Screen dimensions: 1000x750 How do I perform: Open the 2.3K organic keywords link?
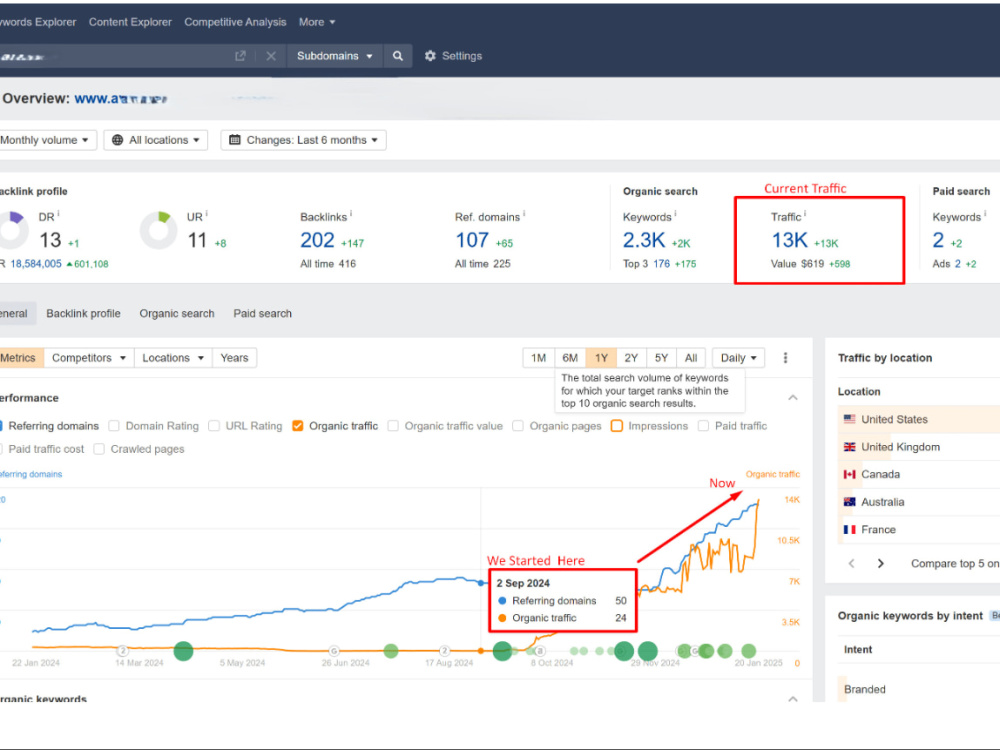(644, 240)
